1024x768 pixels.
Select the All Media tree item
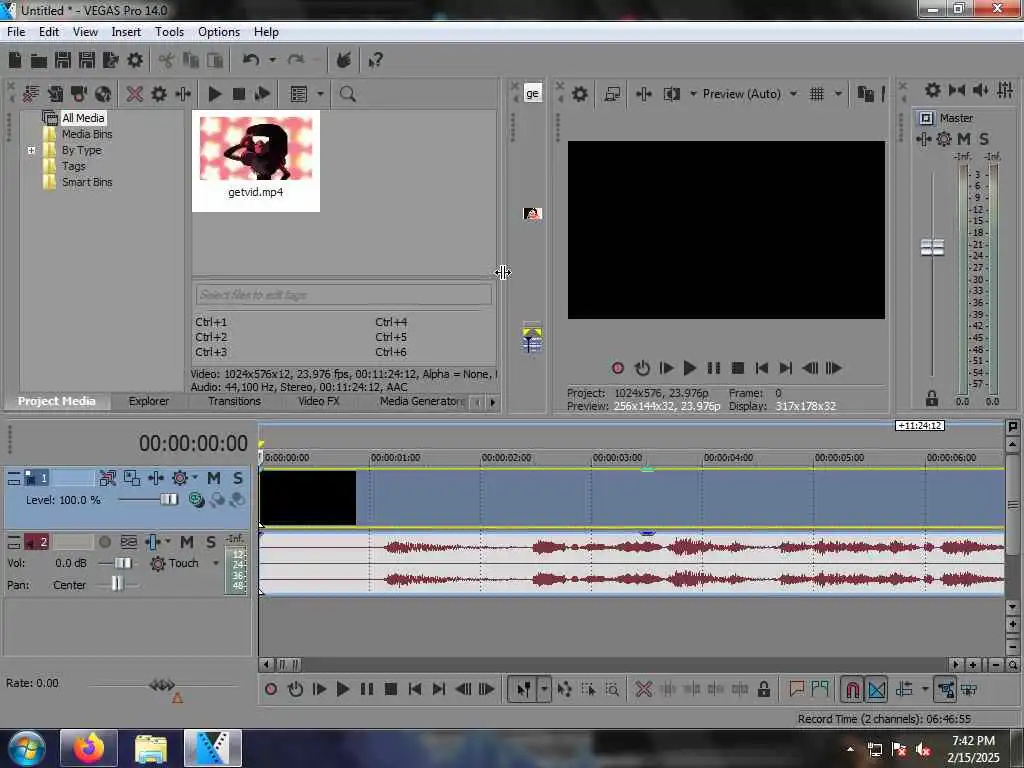(x=83, y=118)
